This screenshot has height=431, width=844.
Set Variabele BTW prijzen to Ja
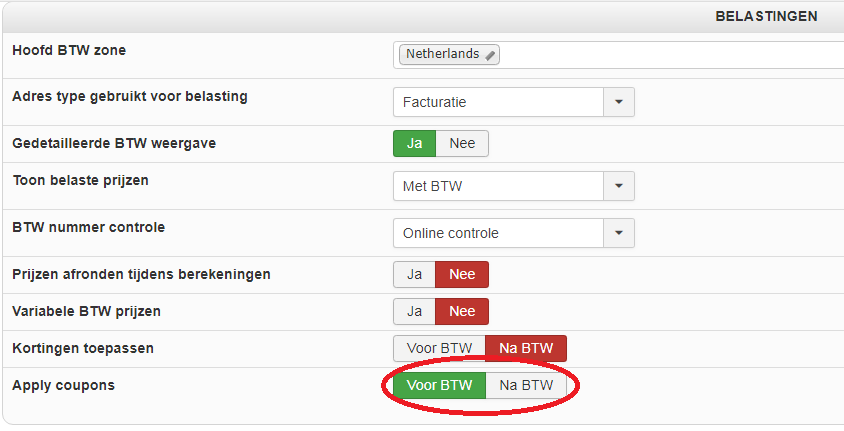(414, 312)
